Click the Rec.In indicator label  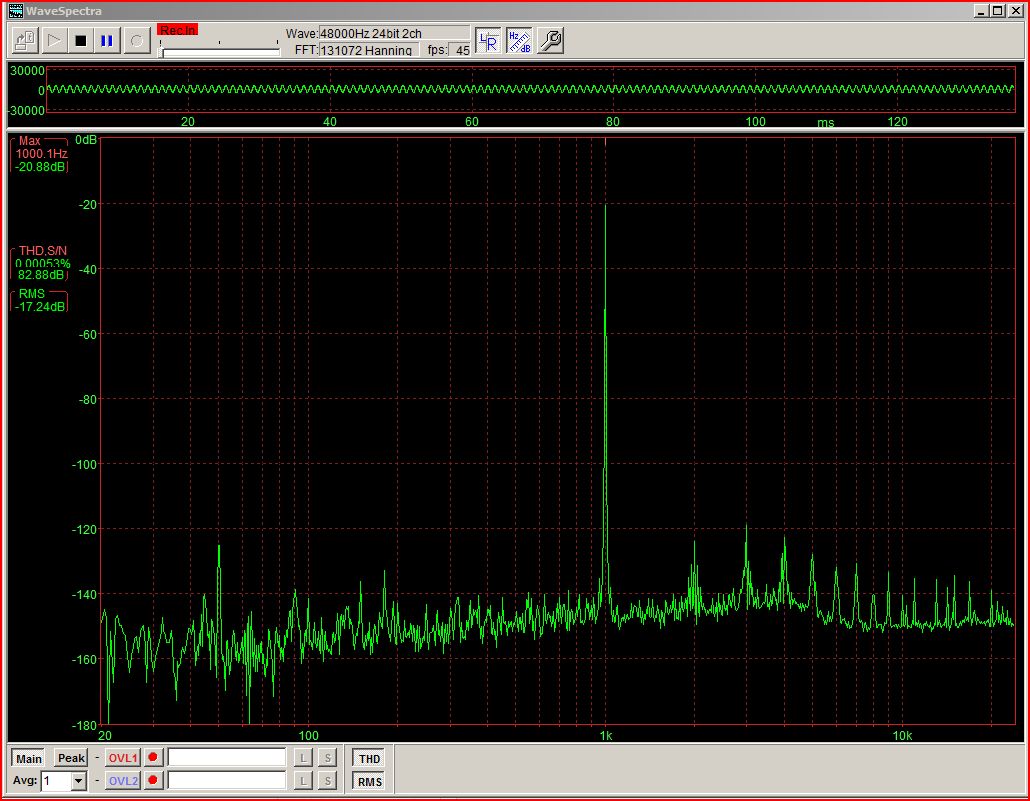177,30
